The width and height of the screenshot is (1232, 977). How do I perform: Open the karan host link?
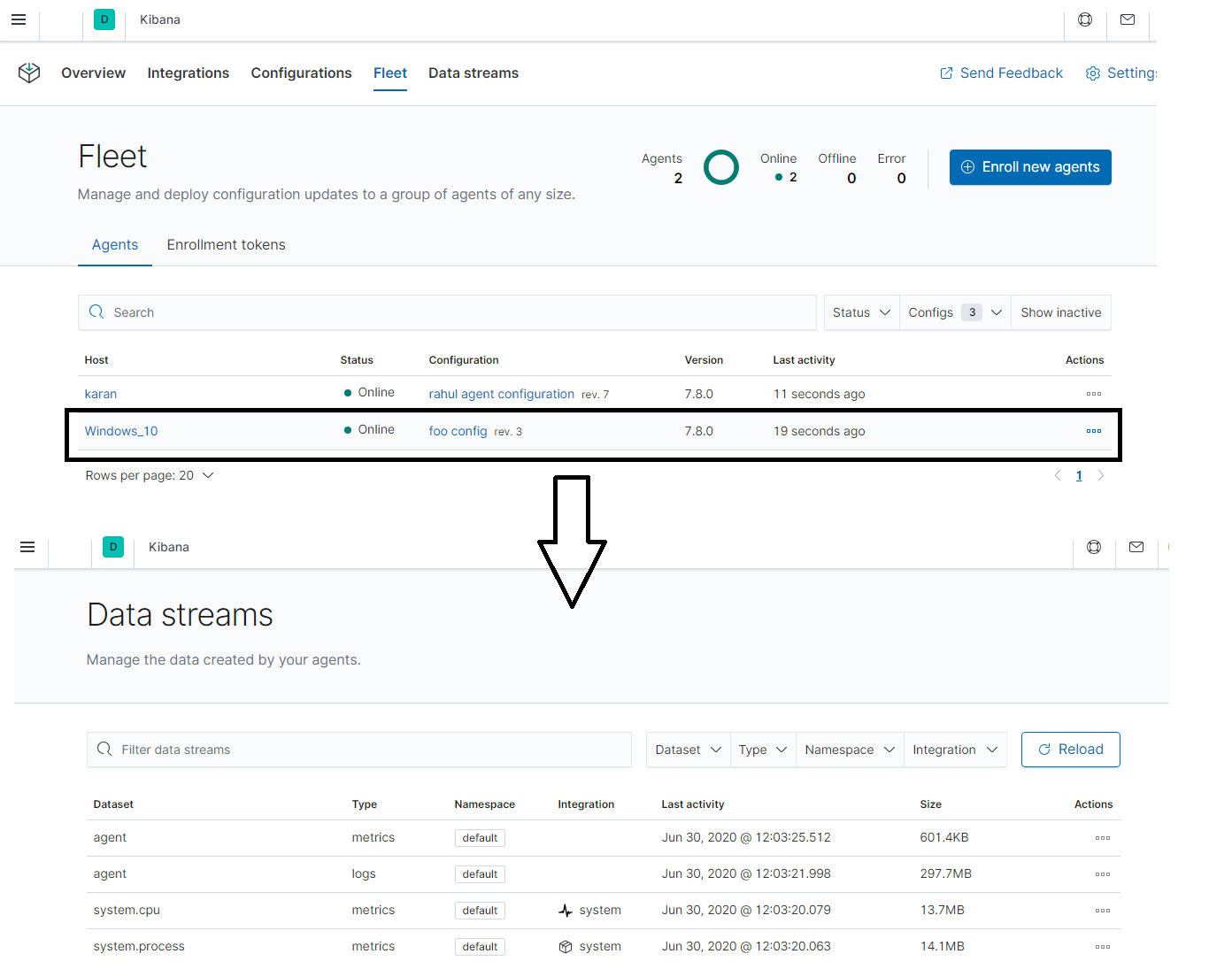[101, 394]
